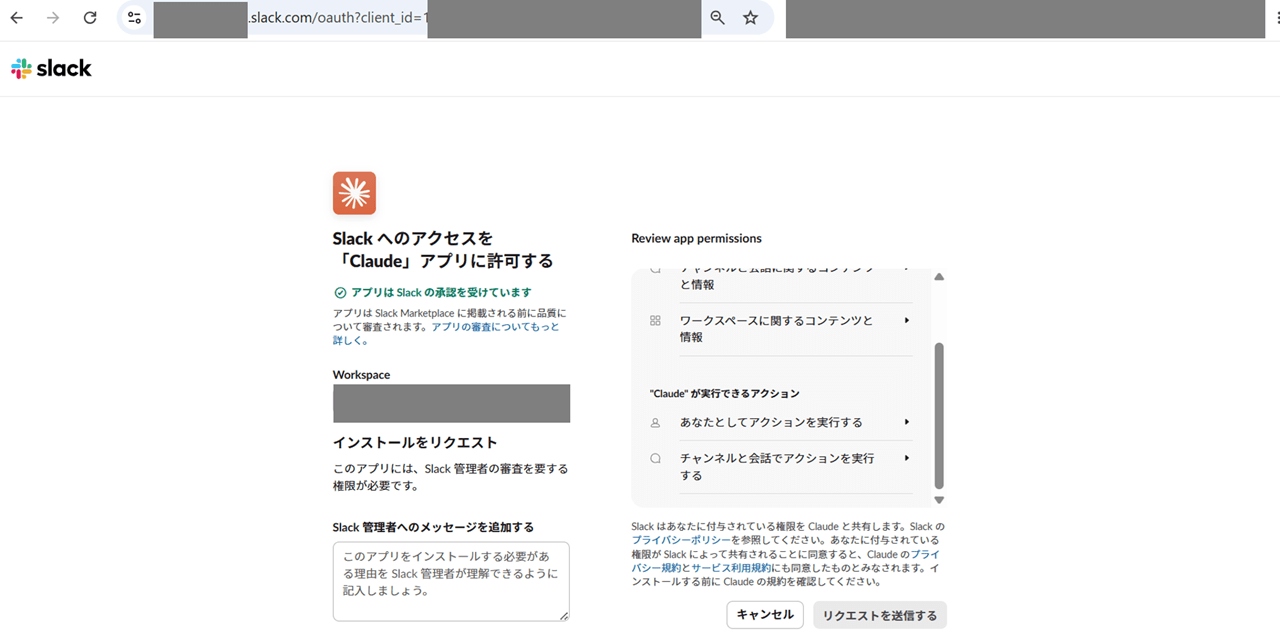Go back with the browser back arrow
1280x635 pixels.
tap(16, 18)
